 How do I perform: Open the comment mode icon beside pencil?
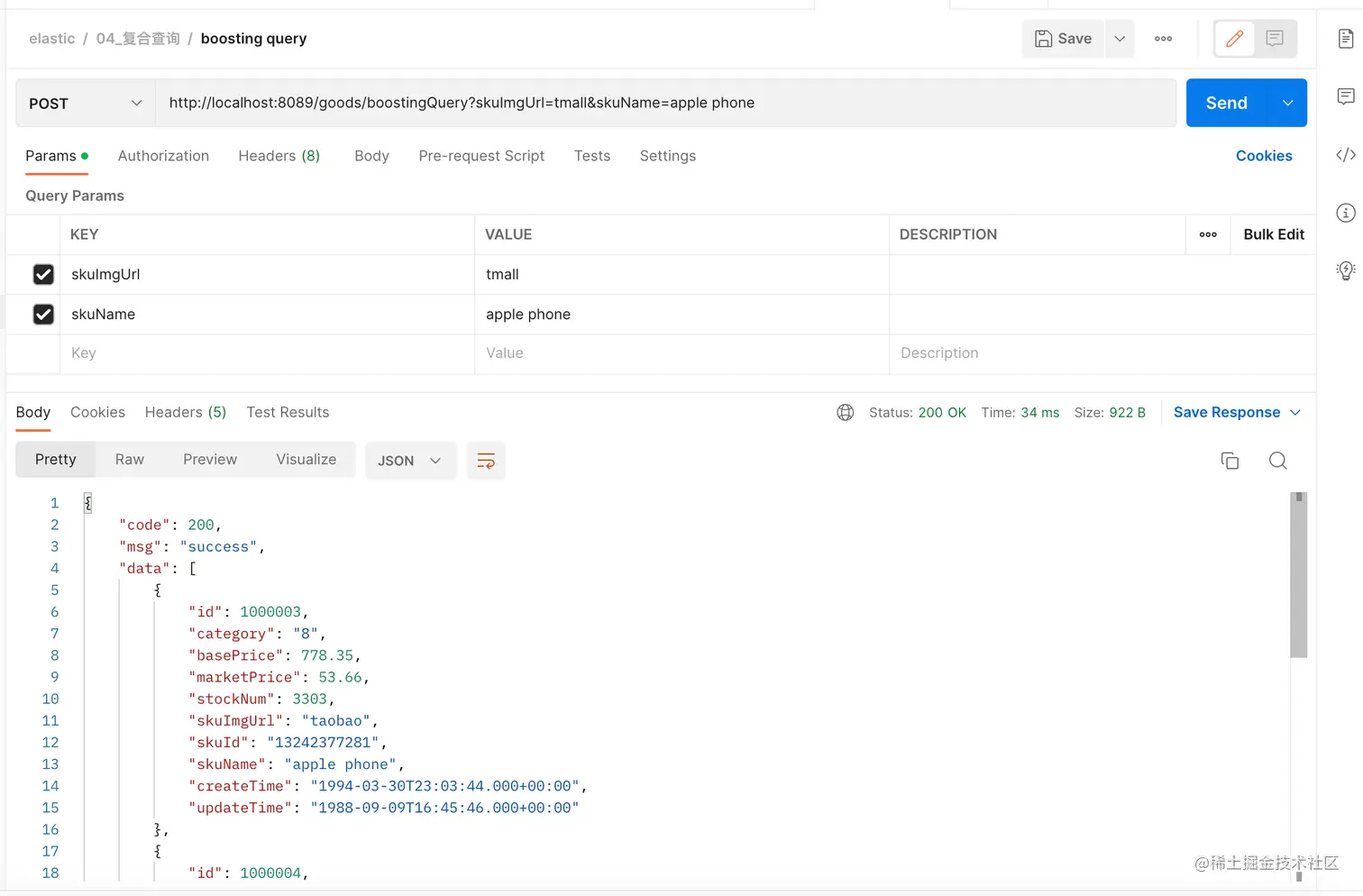point(1275,39)
